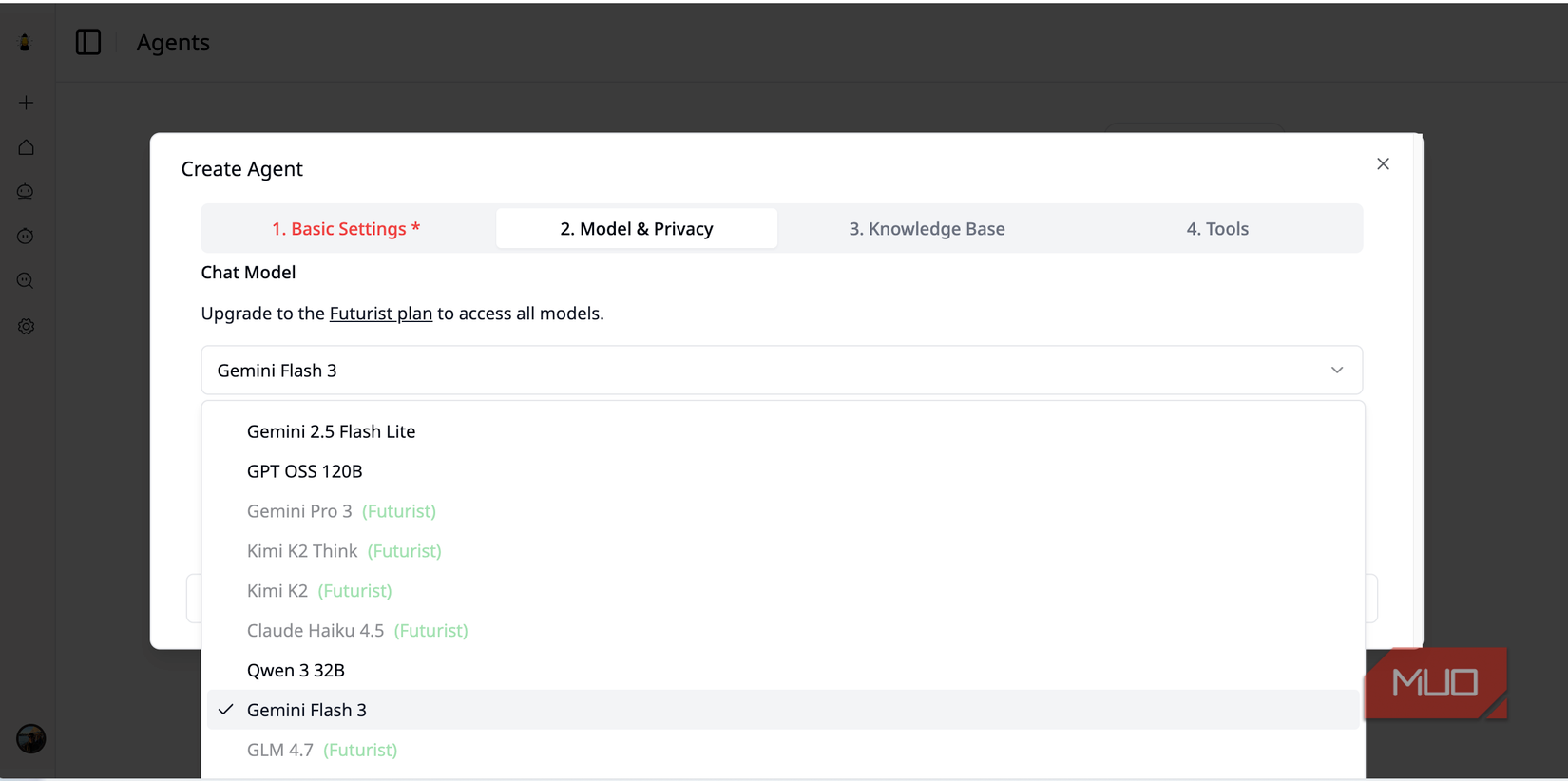Go to Knowledge Base tab
The height and width of the screenshot is (781, 1568).
click(x=927, y=229)
